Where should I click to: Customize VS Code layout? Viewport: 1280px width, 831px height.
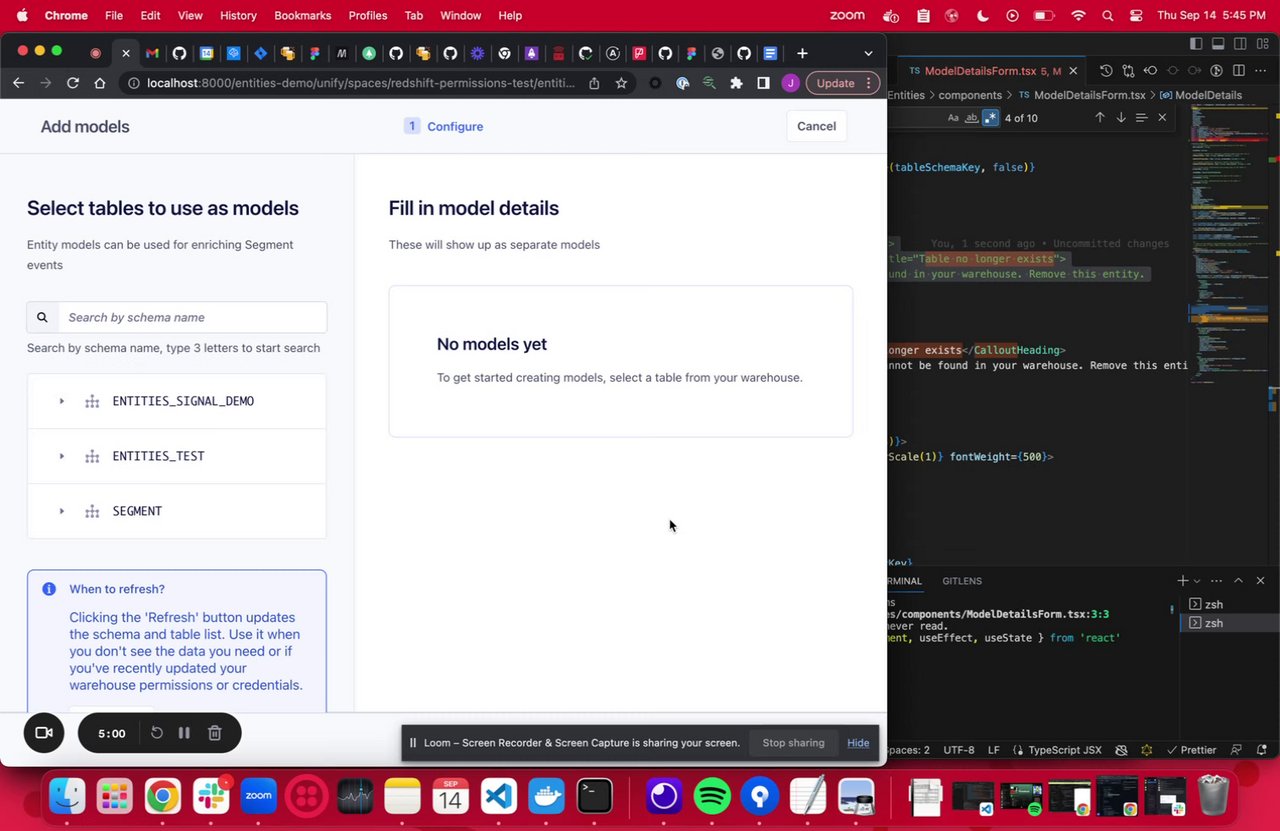[1262, 43]
